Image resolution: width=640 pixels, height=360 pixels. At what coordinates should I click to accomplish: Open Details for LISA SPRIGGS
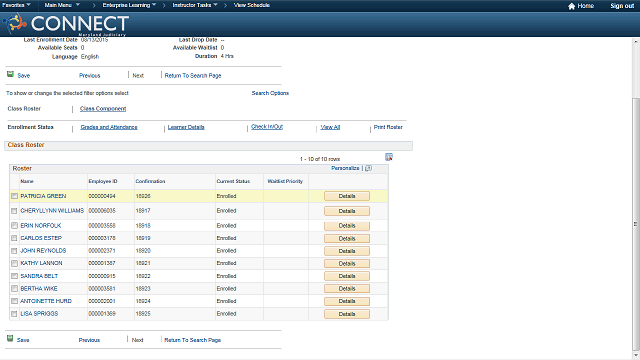coord(347,314)
